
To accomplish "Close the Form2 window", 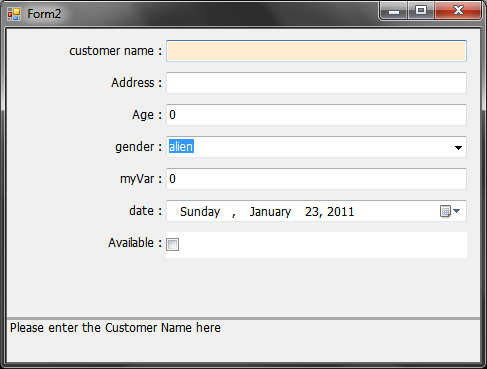I will (x=458, y=11).
